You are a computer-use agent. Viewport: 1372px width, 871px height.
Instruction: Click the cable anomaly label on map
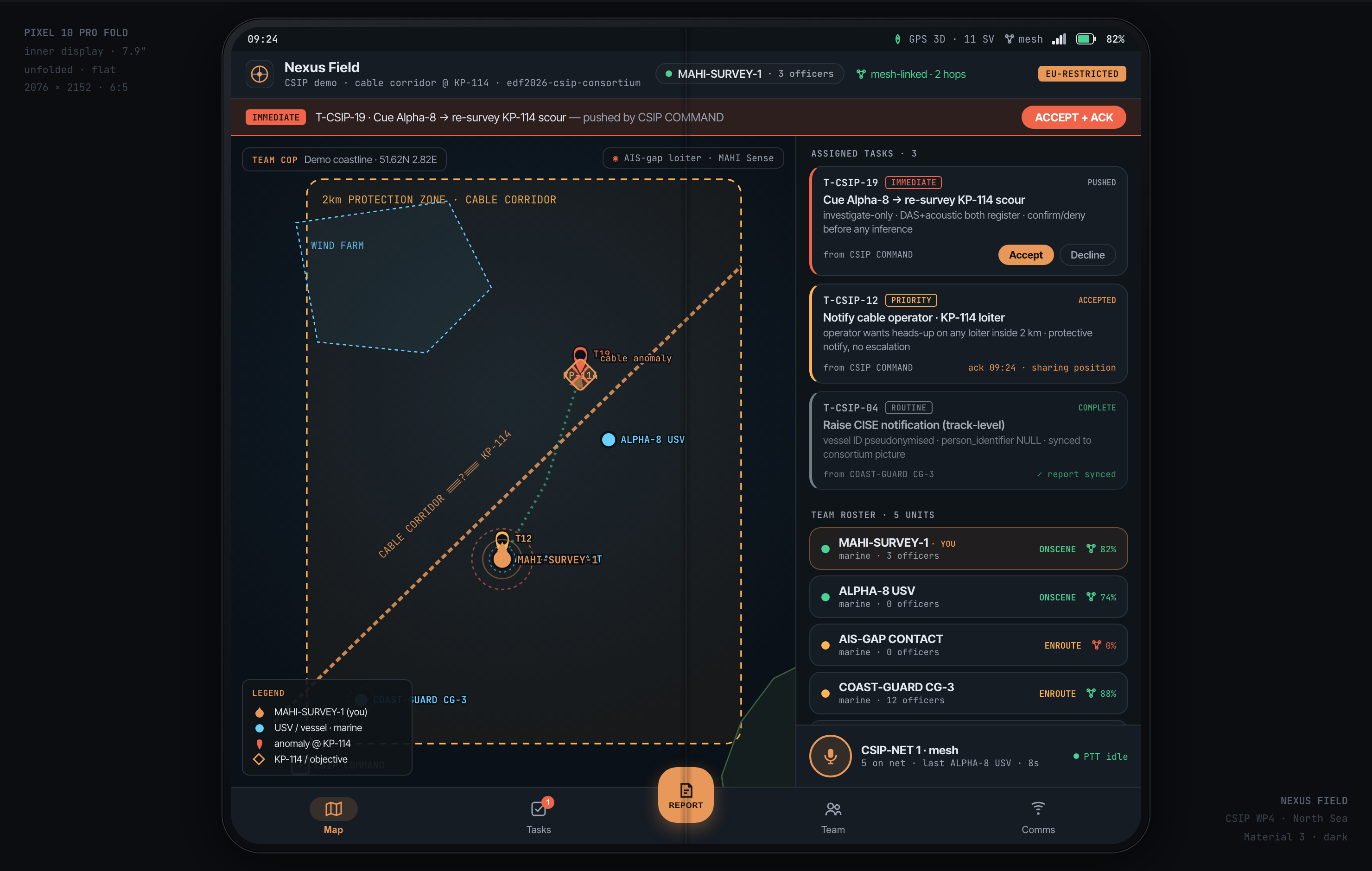(x=636, y=358)
